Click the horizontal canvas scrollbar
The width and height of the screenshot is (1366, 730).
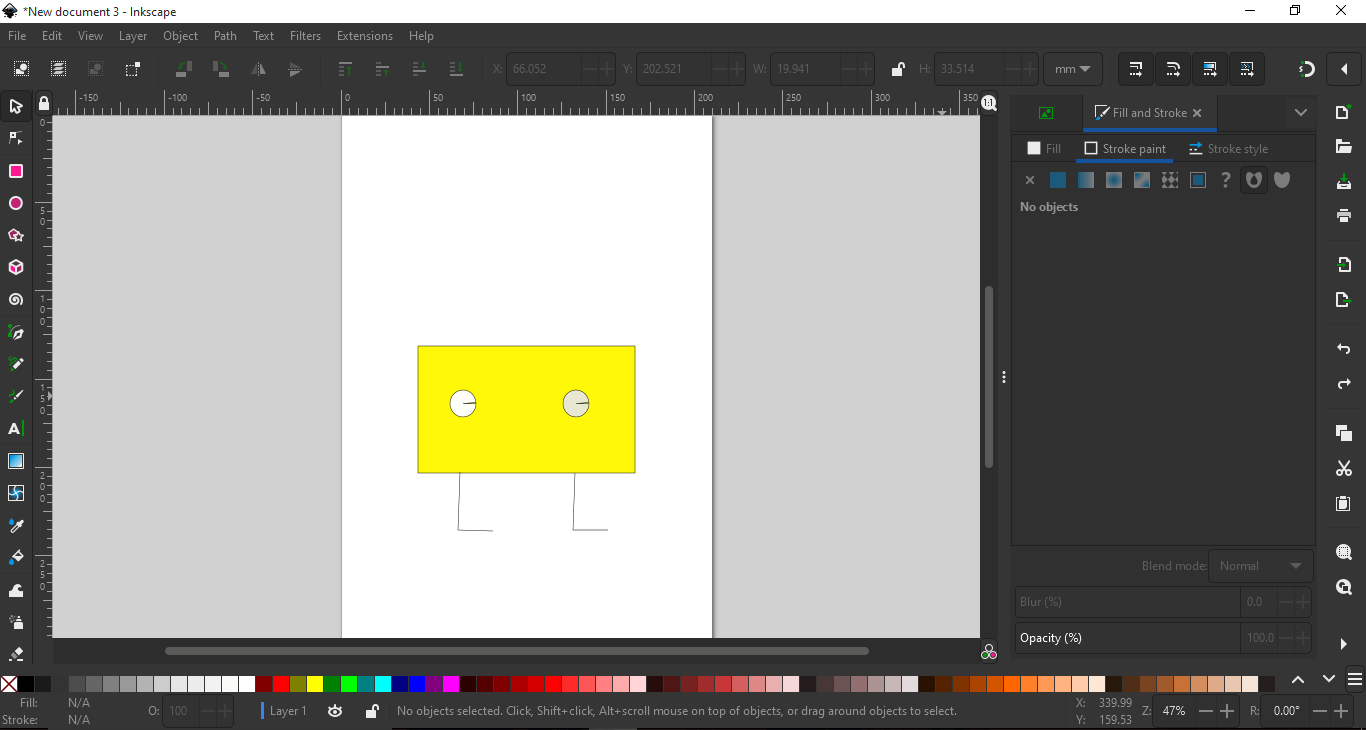pyautogui.click(x=517, y=651)
